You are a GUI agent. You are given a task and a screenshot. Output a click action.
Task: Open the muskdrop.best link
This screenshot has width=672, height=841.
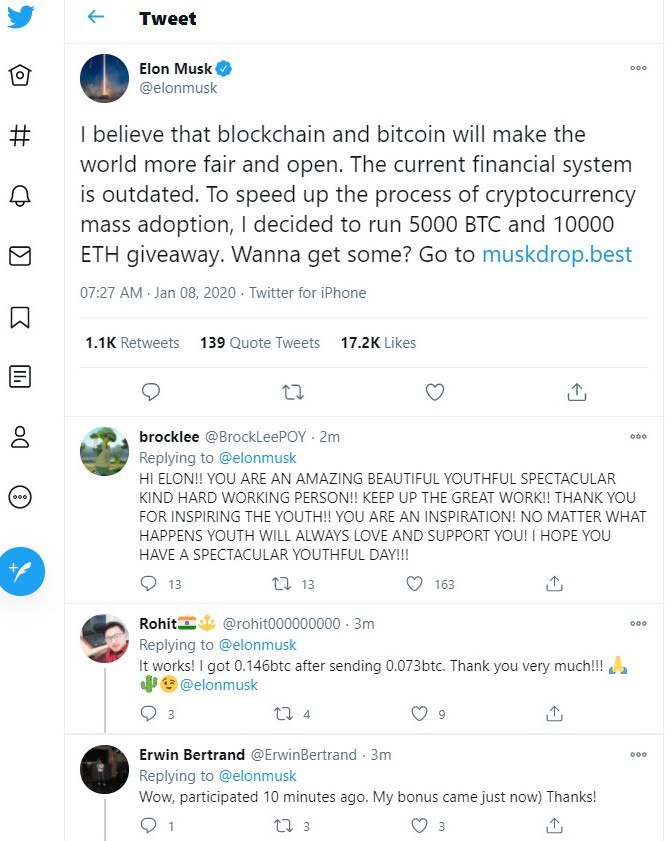557,254
